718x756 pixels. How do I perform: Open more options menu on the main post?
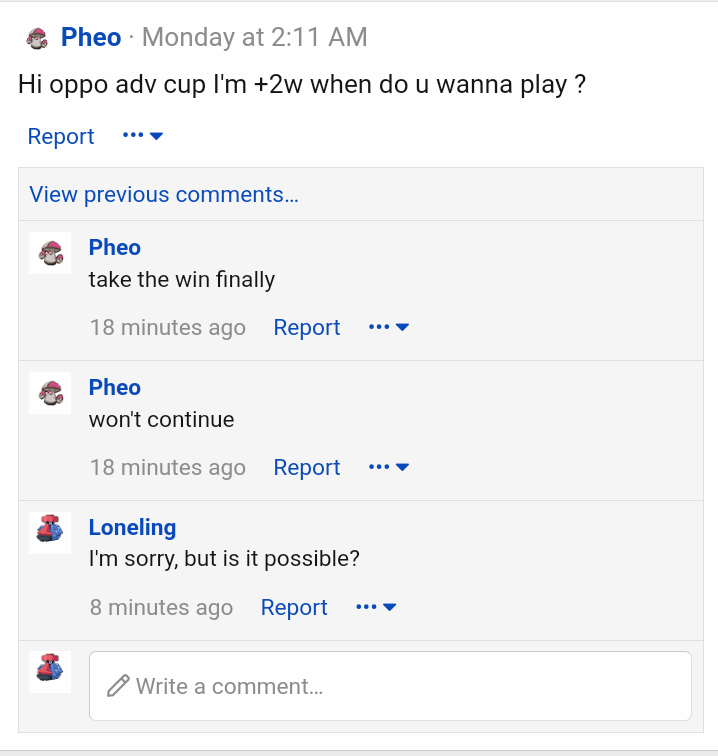pos(143,136)
